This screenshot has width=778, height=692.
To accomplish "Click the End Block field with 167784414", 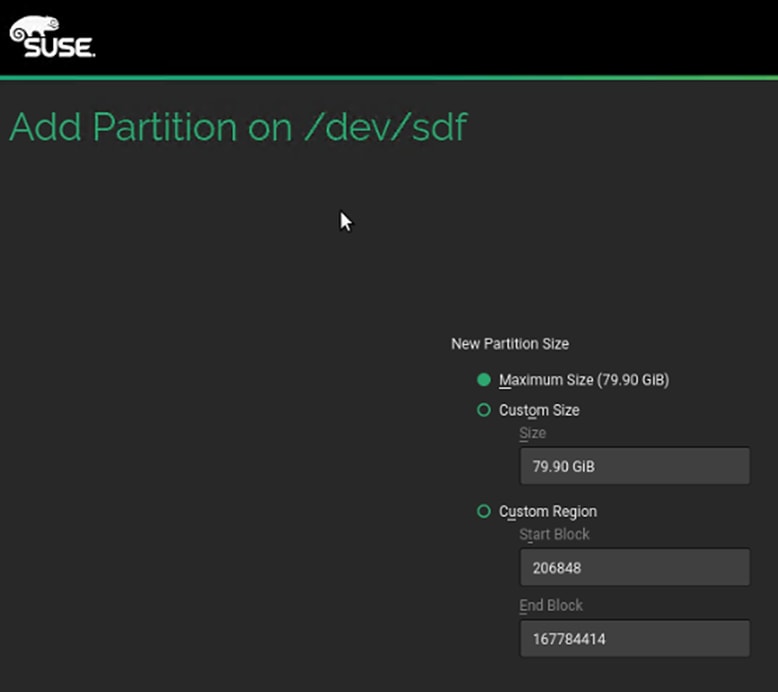I will 634,638.
